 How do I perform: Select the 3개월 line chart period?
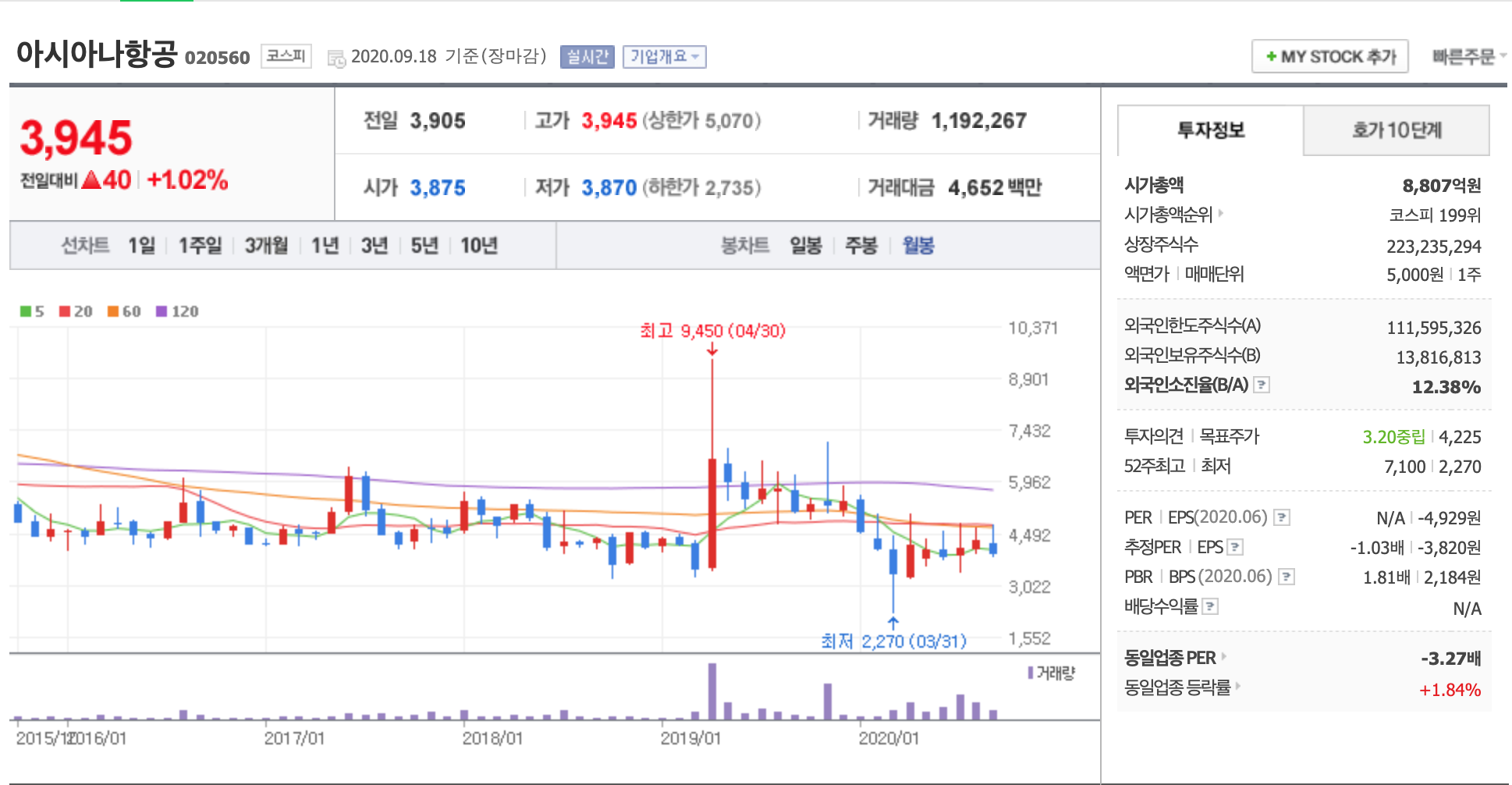click(x=266, y=246)
